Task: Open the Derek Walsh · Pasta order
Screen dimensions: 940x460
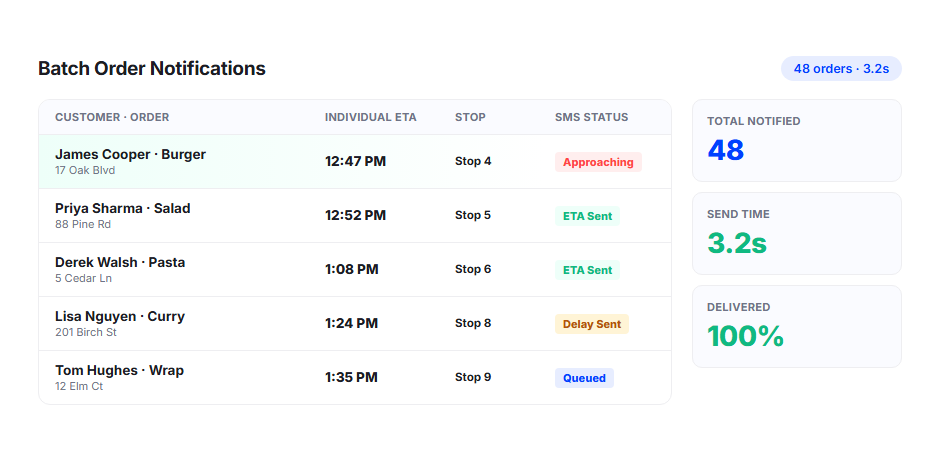Action: click(x=120, y=262)
